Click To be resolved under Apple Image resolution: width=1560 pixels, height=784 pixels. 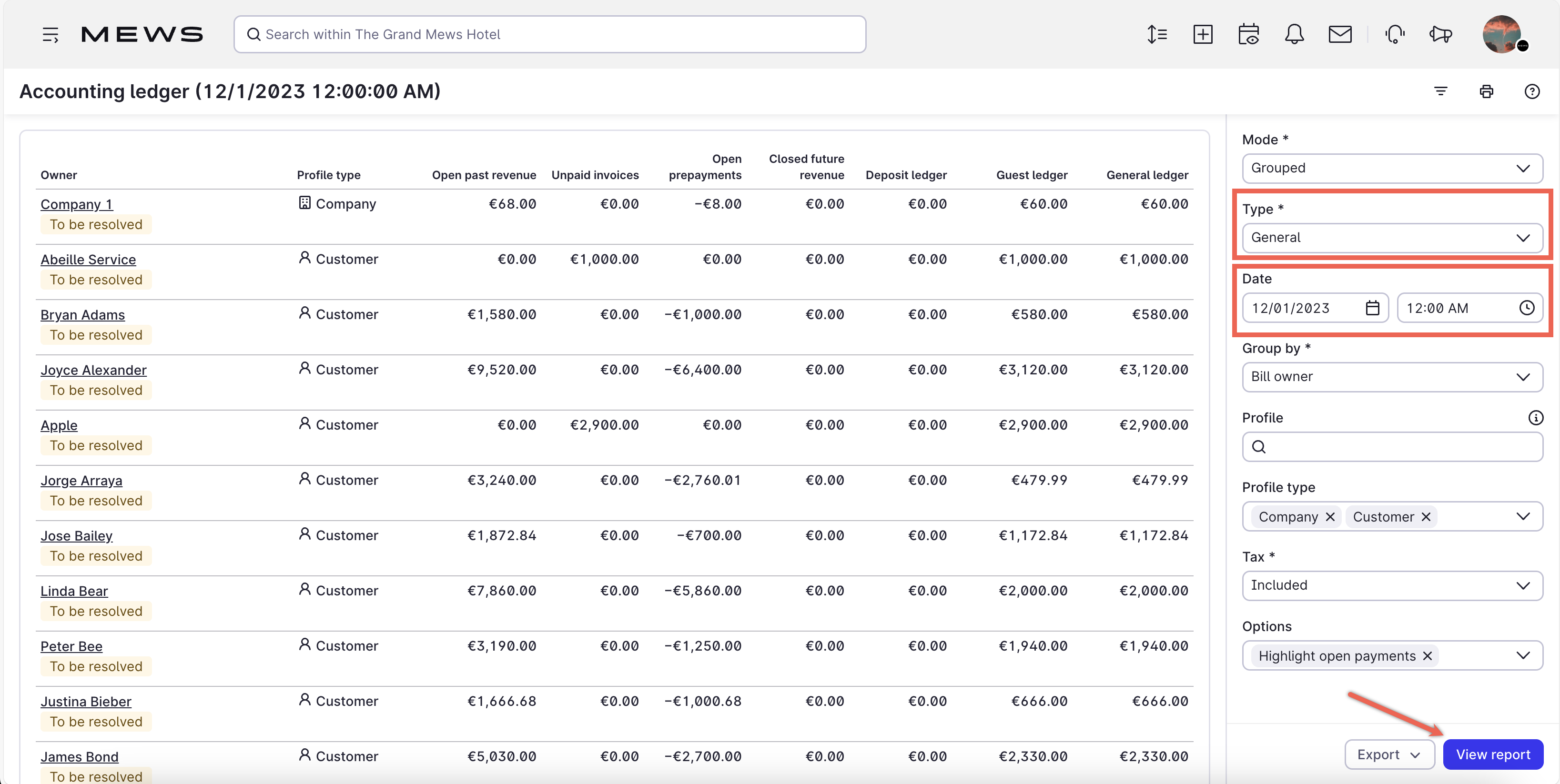click(96, 445)
